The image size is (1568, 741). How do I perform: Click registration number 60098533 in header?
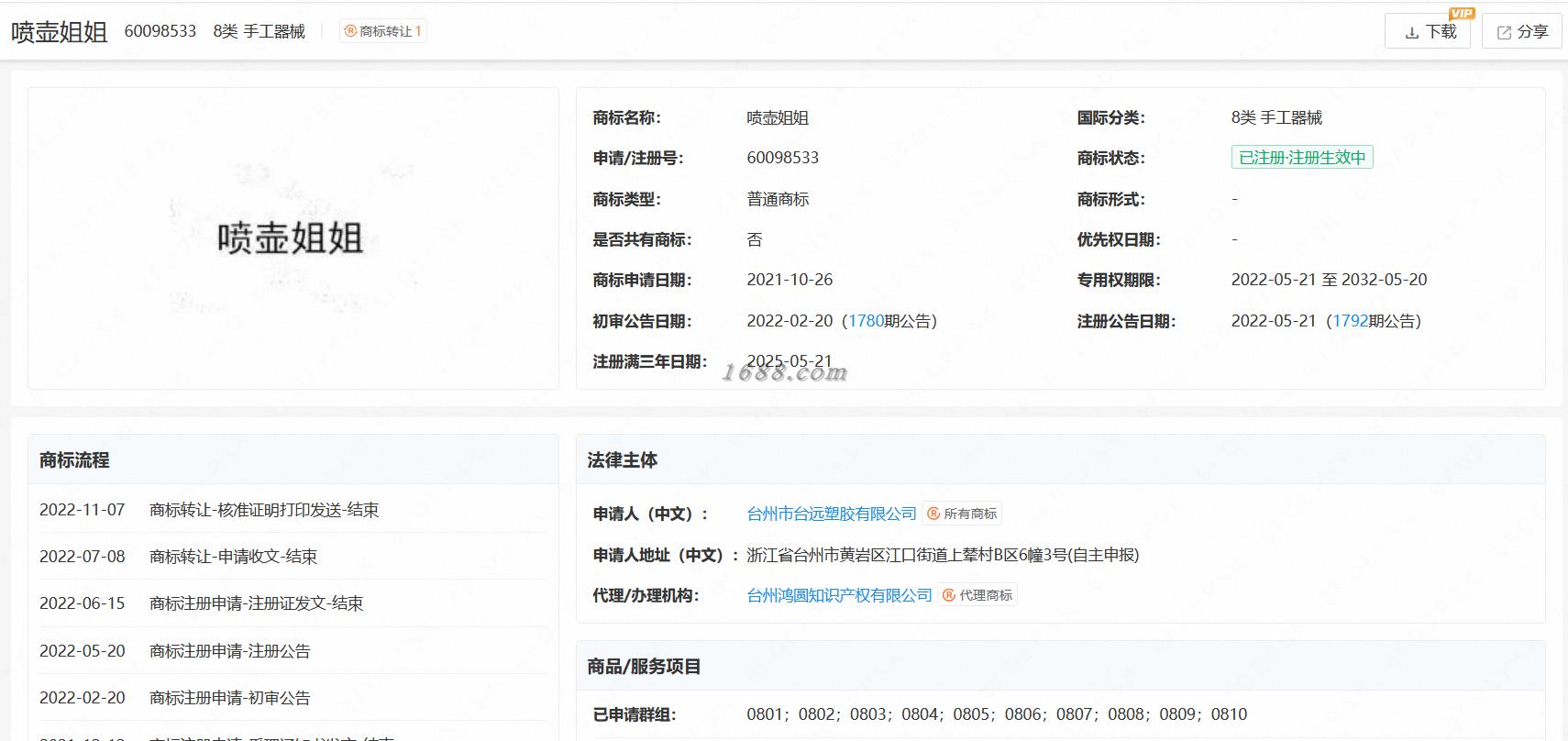pos(160,31)
